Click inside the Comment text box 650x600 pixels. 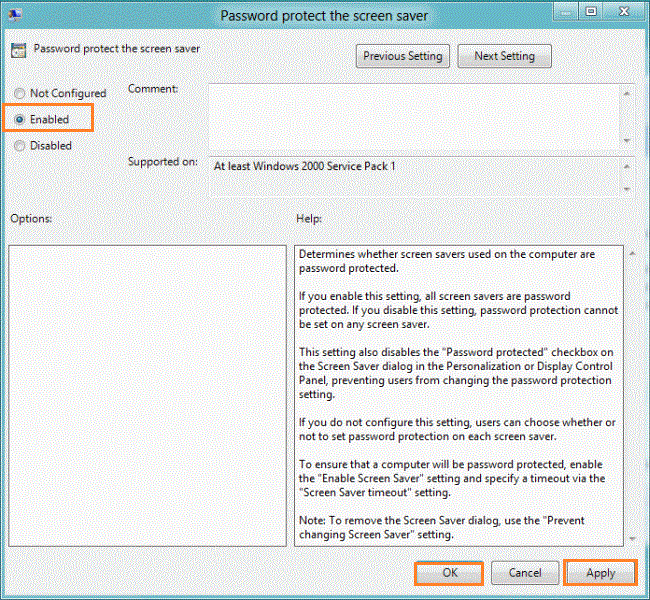tap(414, 117)
